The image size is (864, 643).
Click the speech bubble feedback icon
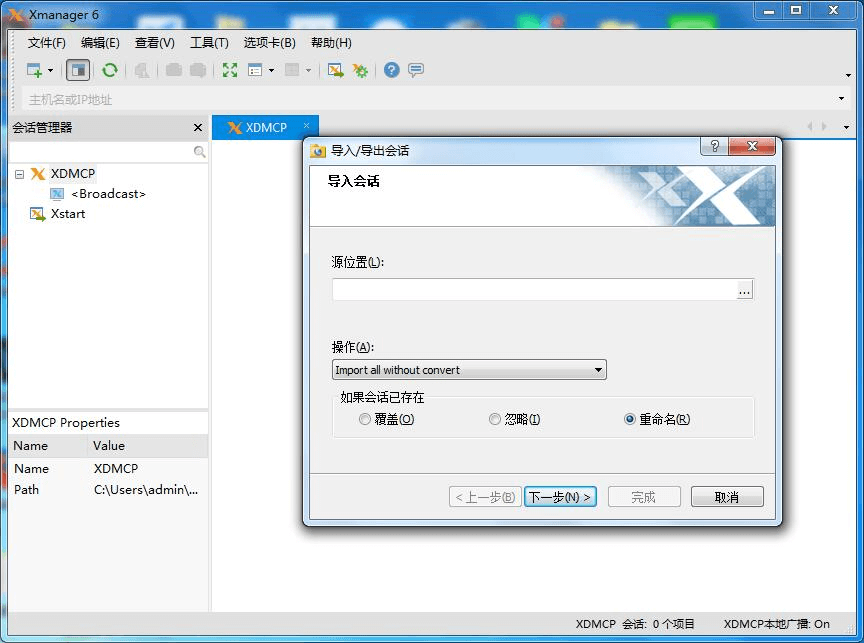416,70
